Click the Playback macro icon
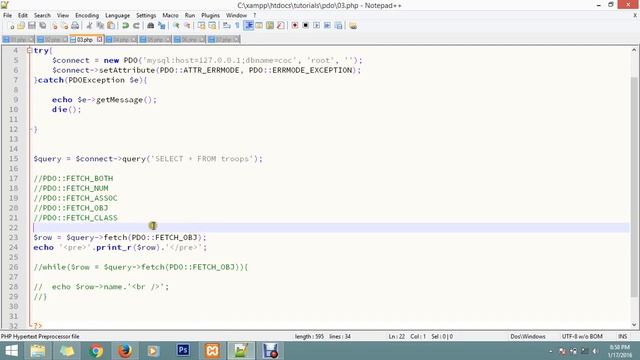This screenshot has width=640, height=360. [316, 26]
